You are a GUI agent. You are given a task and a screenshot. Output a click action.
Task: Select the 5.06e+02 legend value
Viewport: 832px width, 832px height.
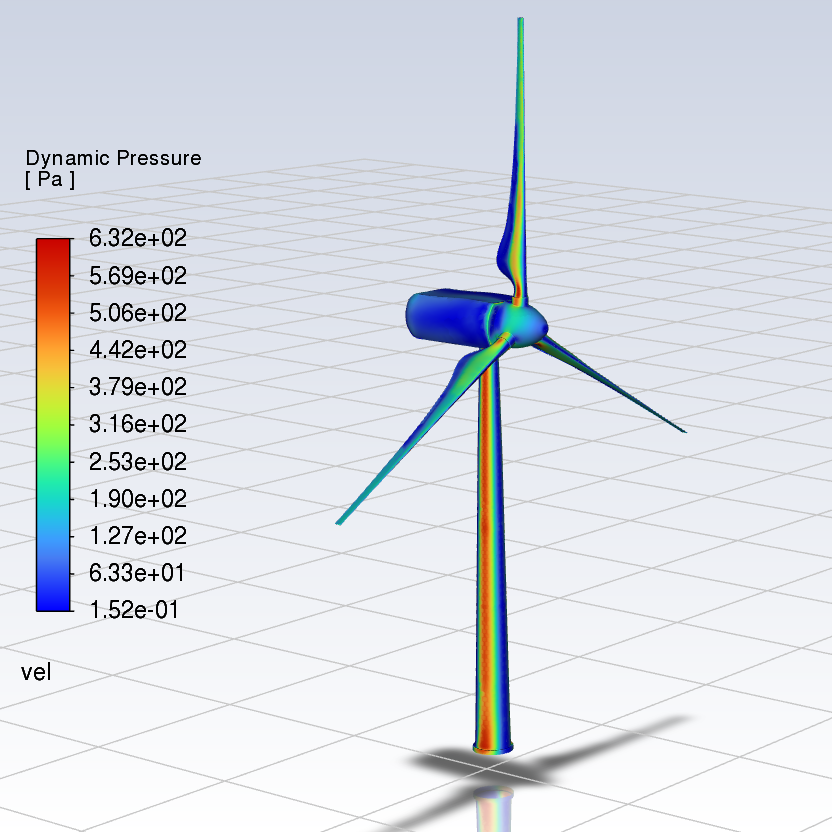138,313
